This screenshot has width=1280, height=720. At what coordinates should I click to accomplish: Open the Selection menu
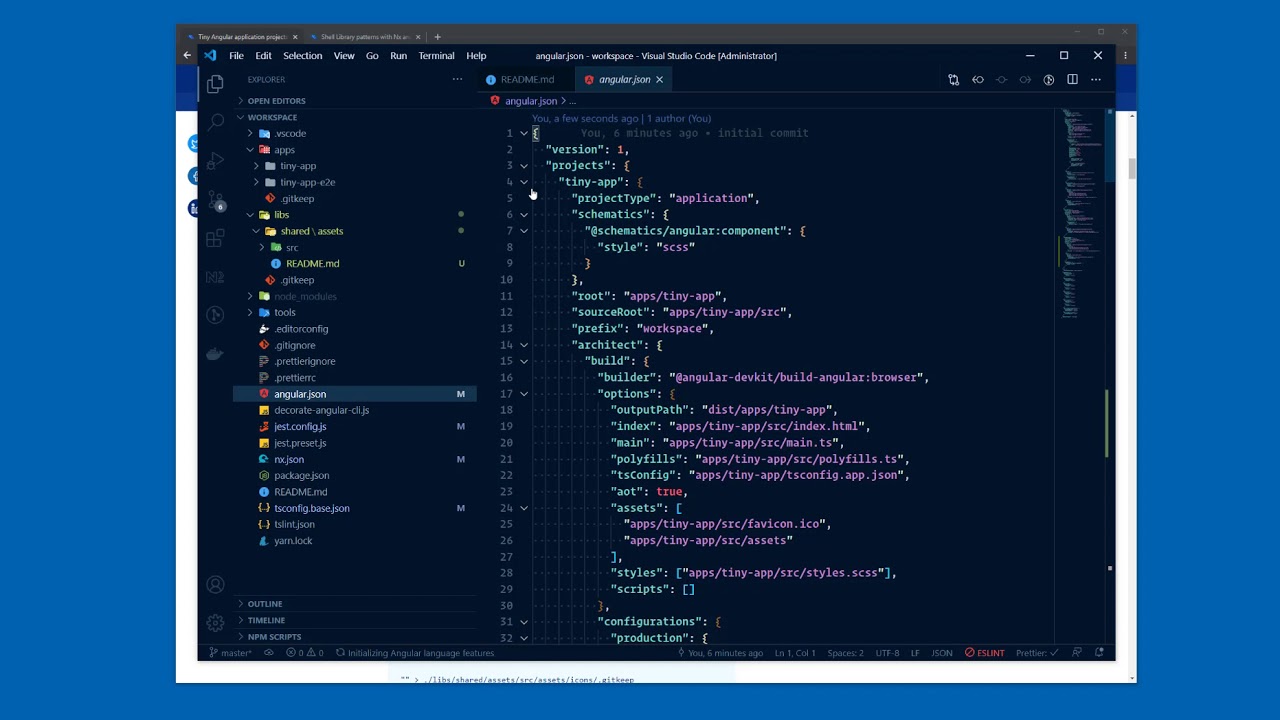[x=302, y=56]
